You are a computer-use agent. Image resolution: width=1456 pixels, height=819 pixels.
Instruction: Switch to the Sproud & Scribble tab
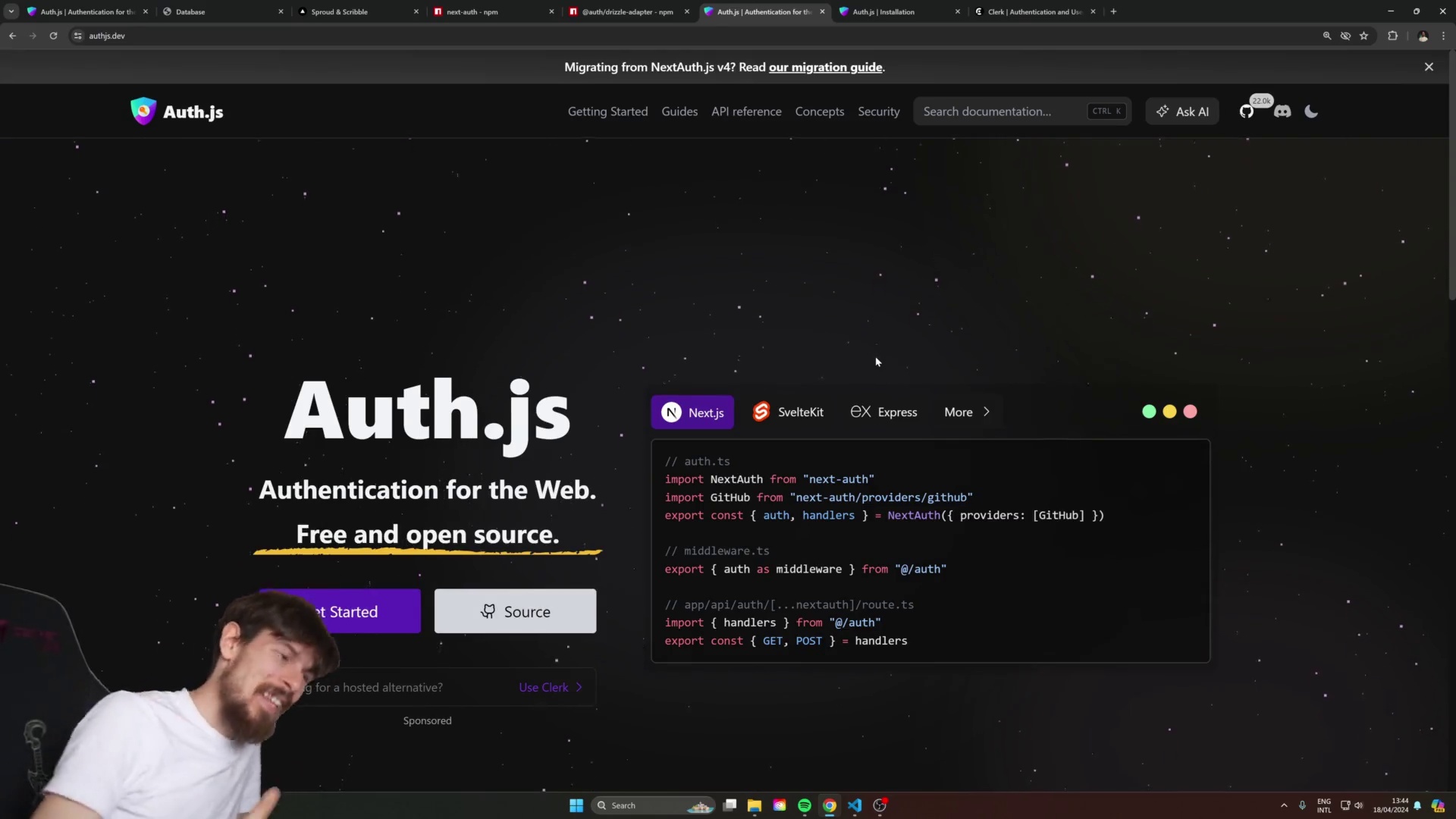pos(355,11)
